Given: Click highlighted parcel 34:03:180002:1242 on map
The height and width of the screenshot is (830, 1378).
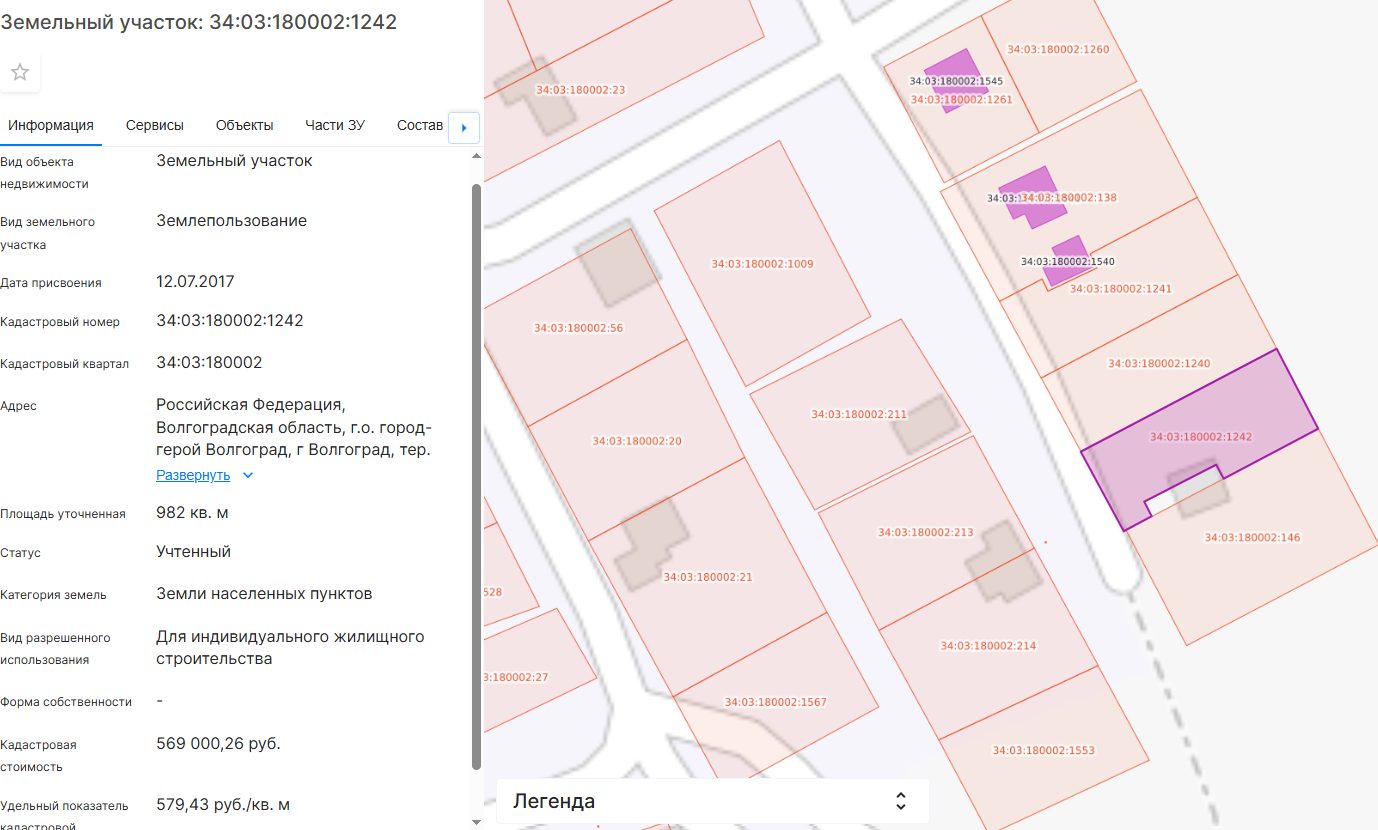Looking at the screenshot, I should click(1200, 436).
